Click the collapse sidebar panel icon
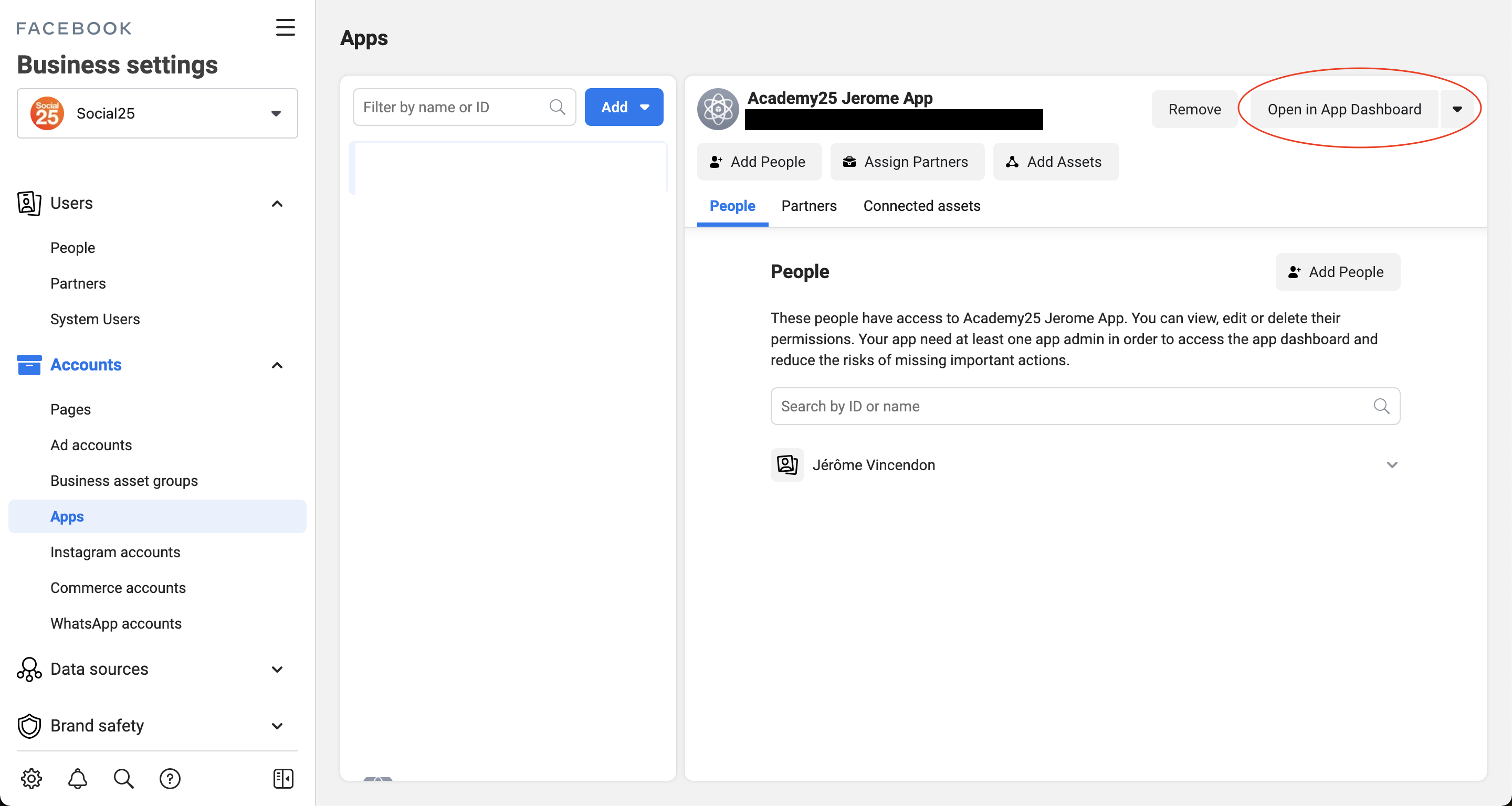Image resolution: width=1512 pixels, height=806 pixels. (x=283, y=778)
